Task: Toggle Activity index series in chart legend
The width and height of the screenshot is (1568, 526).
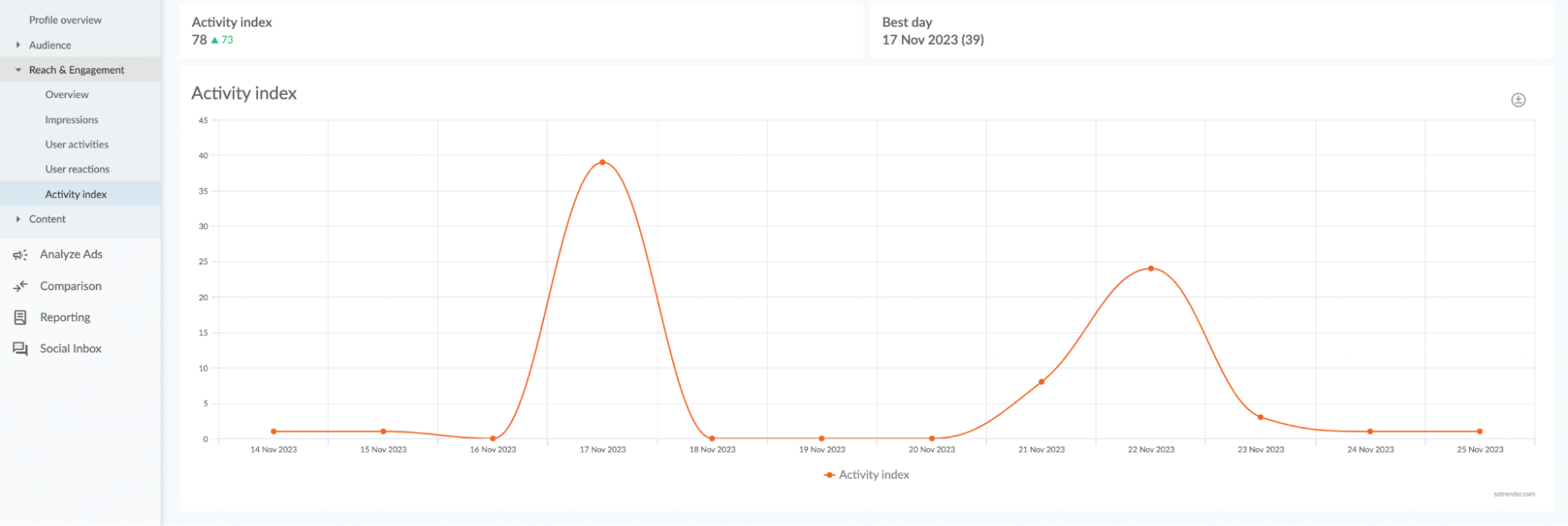Action: point(867,475)
